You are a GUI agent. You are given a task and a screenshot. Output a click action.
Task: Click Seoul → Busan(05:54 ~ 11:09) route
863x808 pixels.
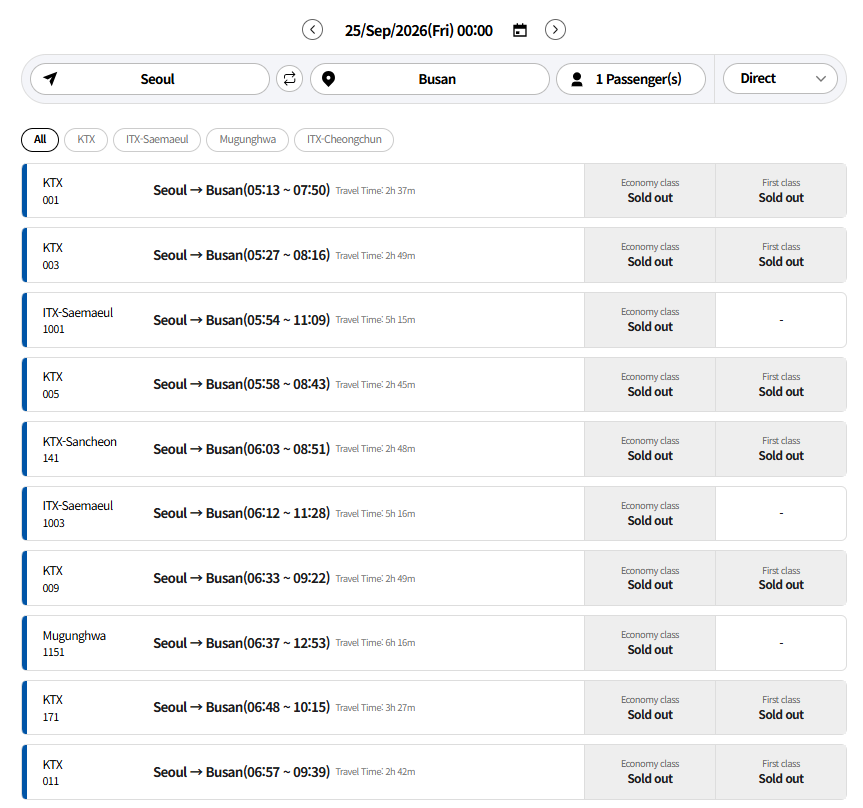(242, 320)
